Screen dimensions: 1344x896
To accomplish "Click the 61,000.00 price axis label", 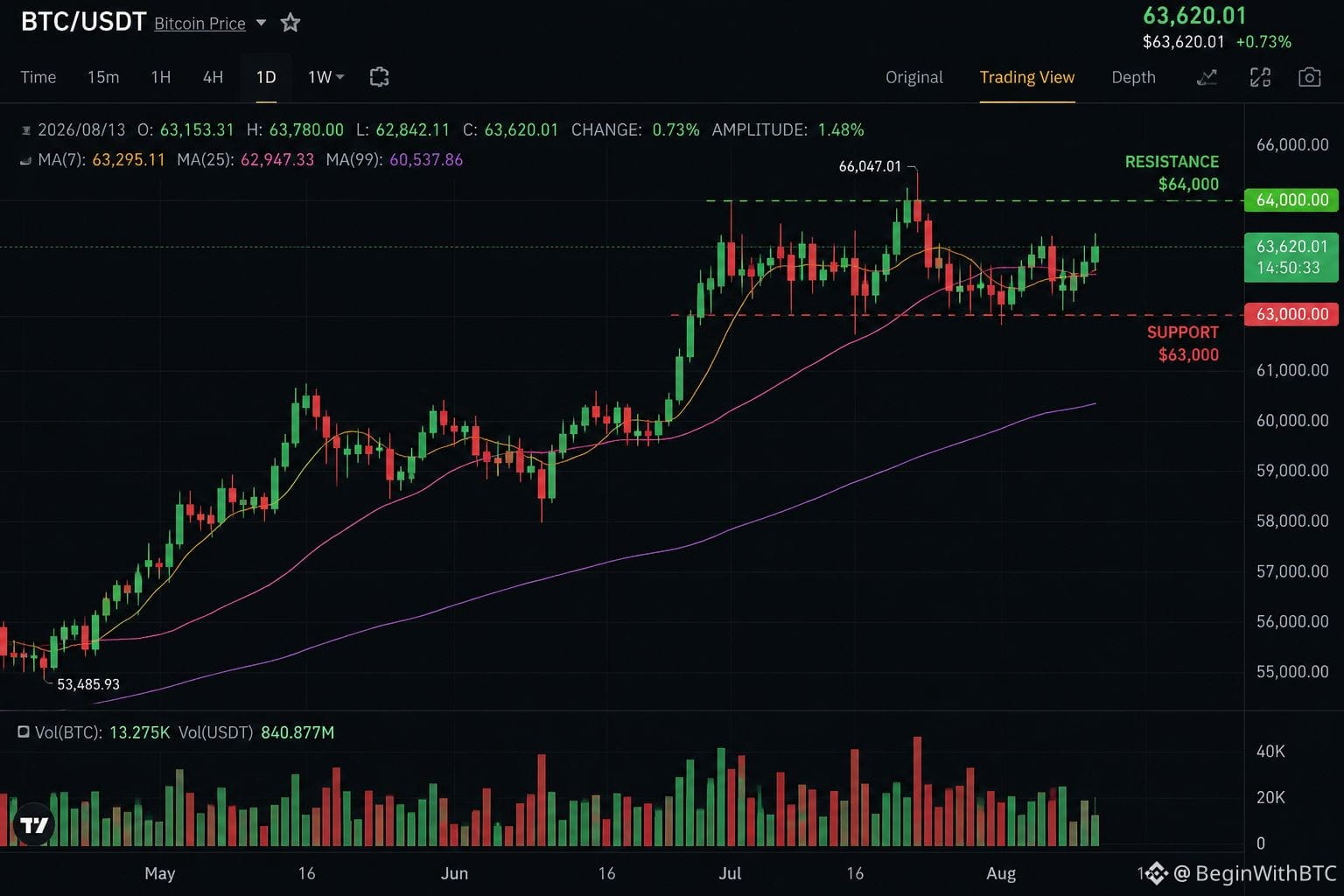I will pyautogui.click(x=1292, y=371).
